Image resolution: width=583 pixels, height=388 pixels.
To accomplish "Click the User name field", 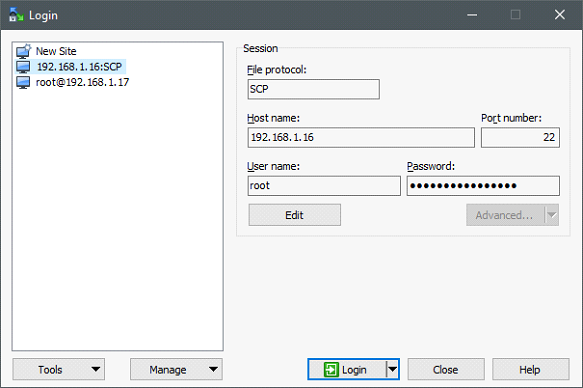I will pos(324,186).
